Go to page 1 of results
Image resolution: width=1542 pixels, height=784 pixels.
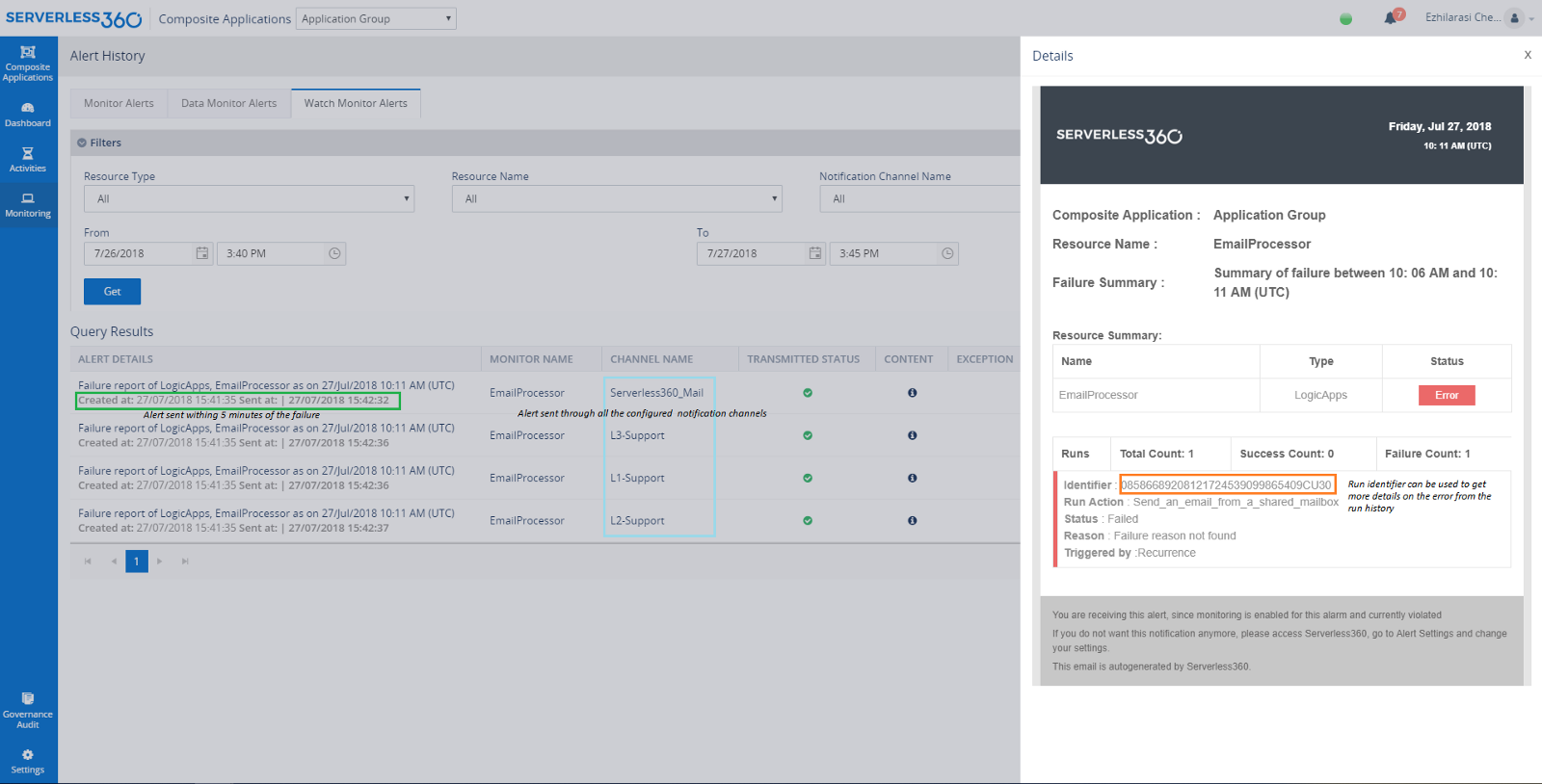(137, 562)
